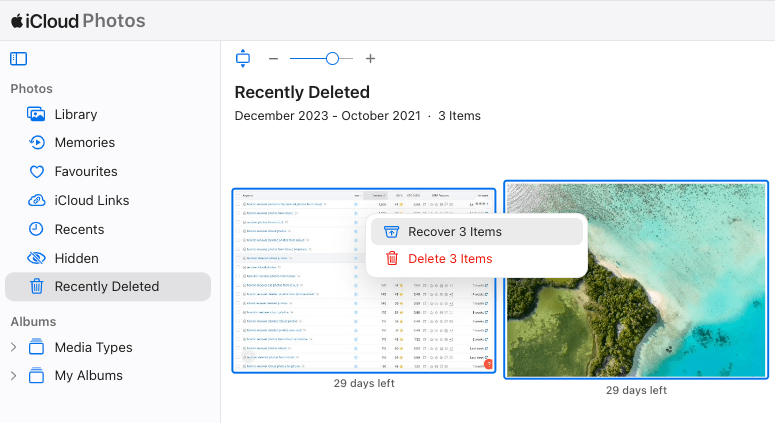775x423 pixels.
Task: Click the Library photo stack icon
Action: click(x=36, y=114)
